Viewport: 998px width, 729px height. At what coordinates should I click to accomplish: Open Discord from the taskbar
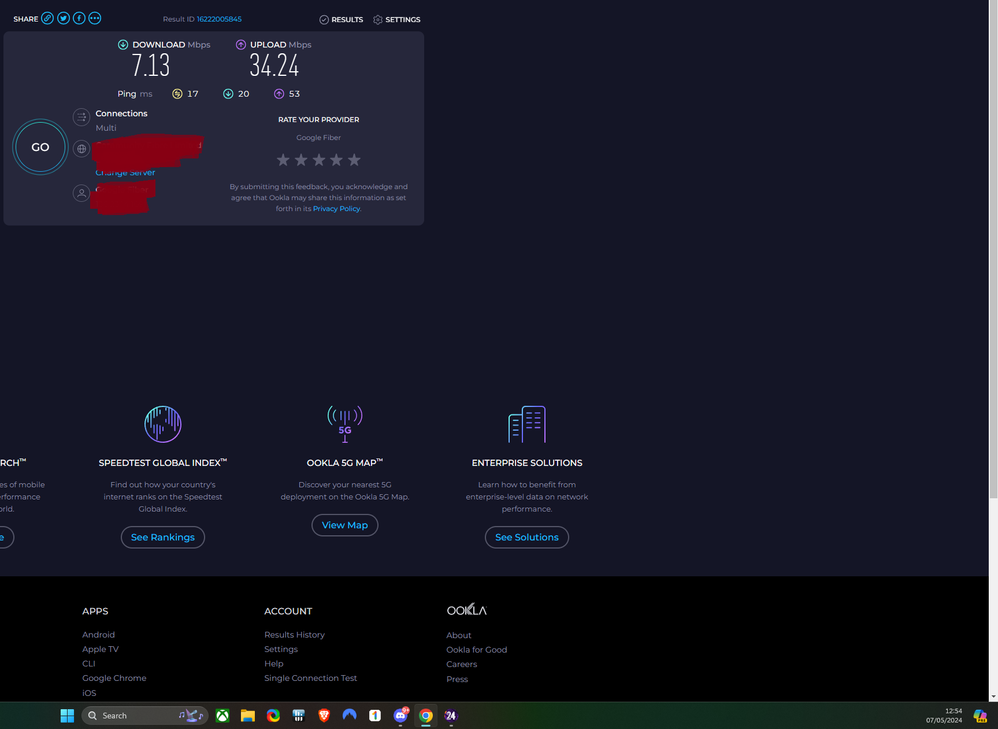pyautogui.click(x=400, y=716)
